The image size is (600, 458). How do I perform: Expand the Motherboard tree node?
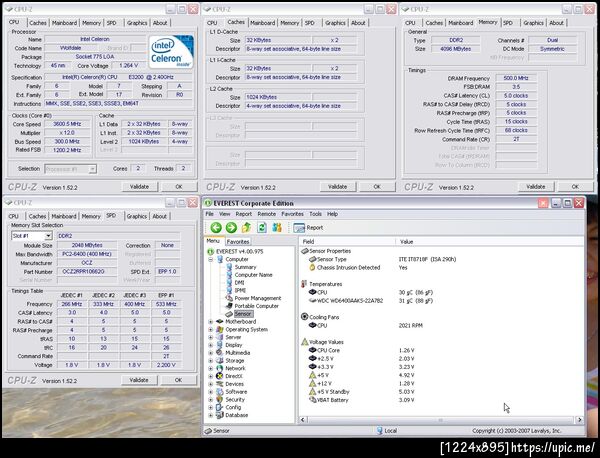(x=210, y=322)
